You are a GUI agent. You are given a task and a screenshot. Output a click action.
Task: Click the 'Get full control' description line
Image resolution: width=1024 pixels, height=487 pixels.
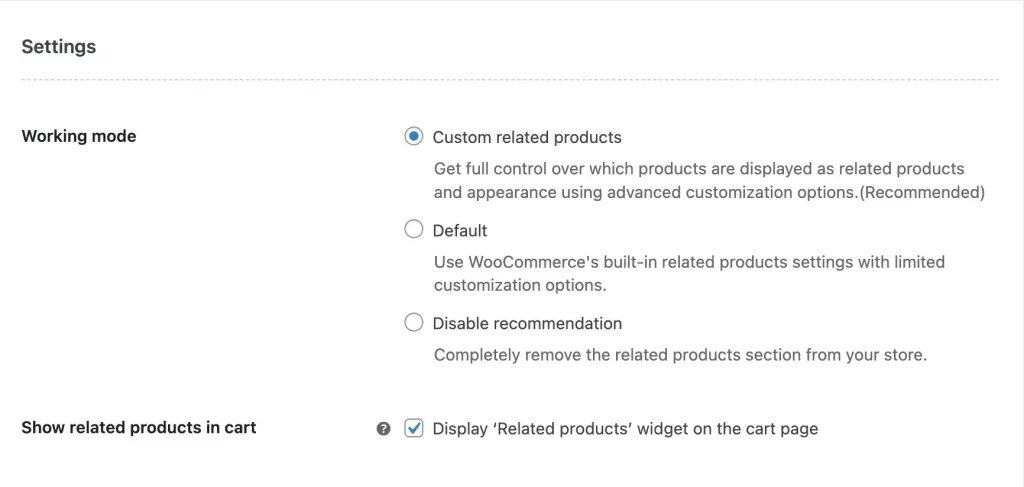(699, 169)
